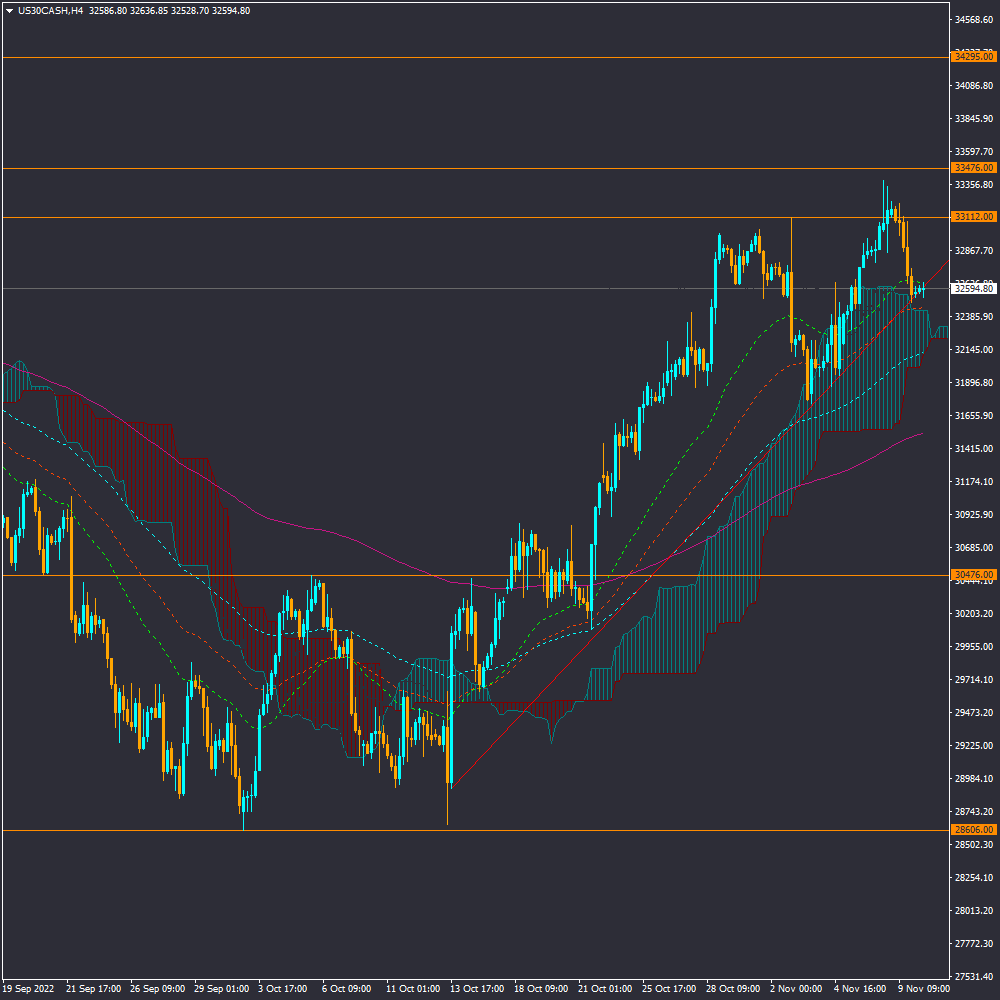The image size is (1000, 1000).
Task: Click the 34568.60 price scale value
Action: (974, 20)
